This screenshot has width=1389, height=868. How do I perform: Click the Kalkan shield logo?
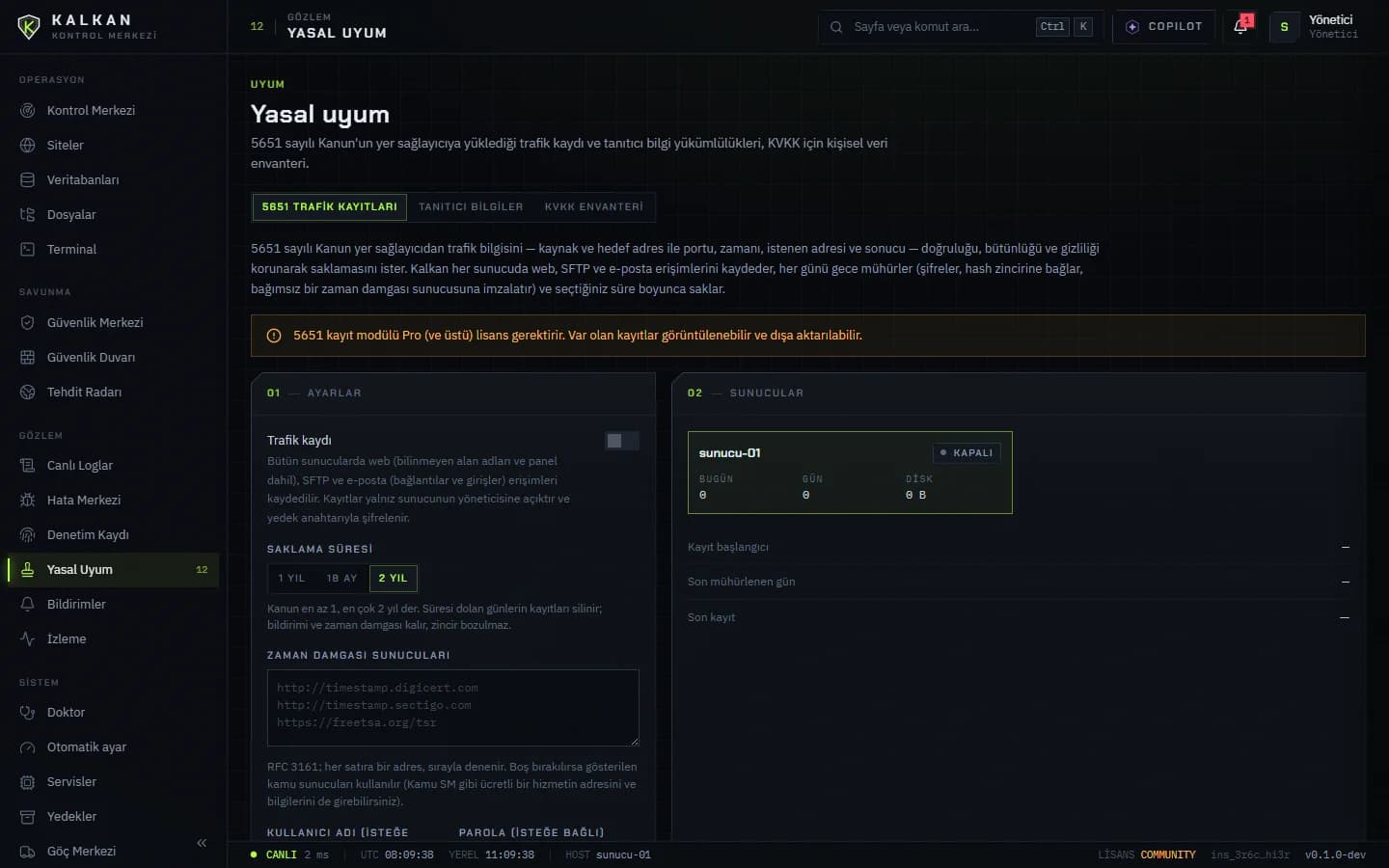click(x=29, y=27)
